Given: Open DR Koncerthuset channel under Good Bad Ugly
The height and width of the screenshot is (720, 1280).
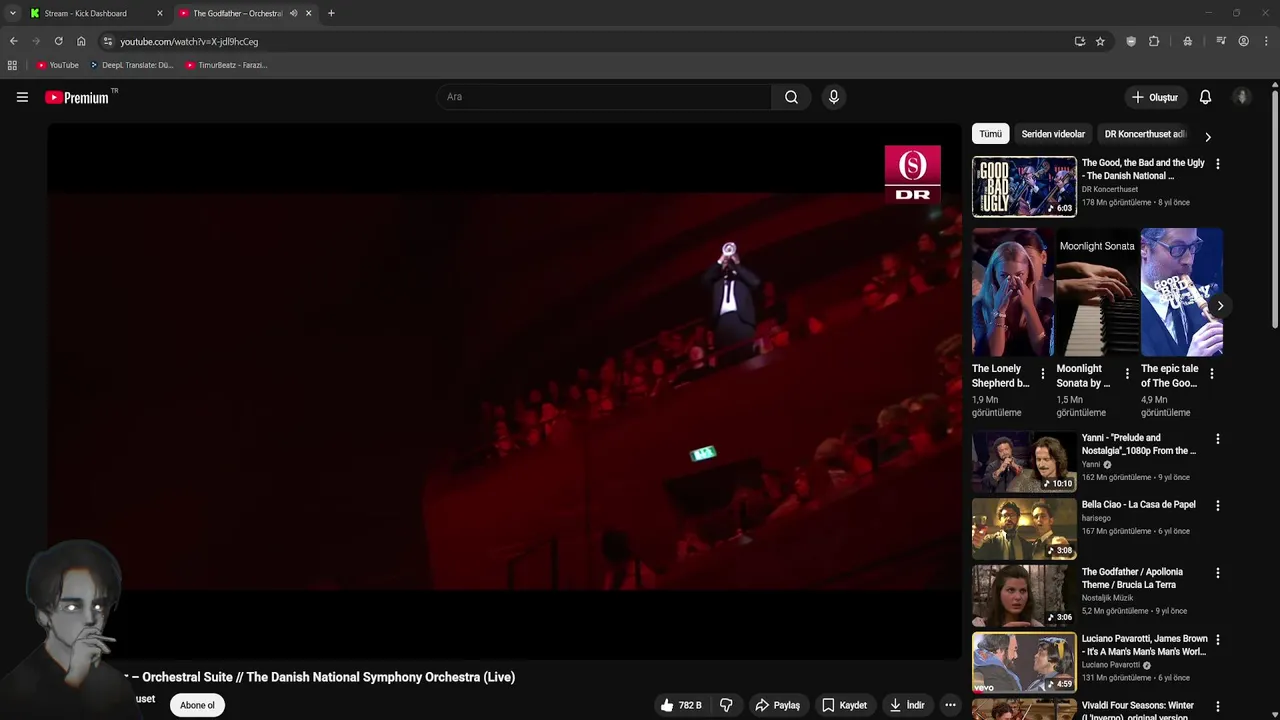Looking at the screenshot, I should tap(1109, 189).
